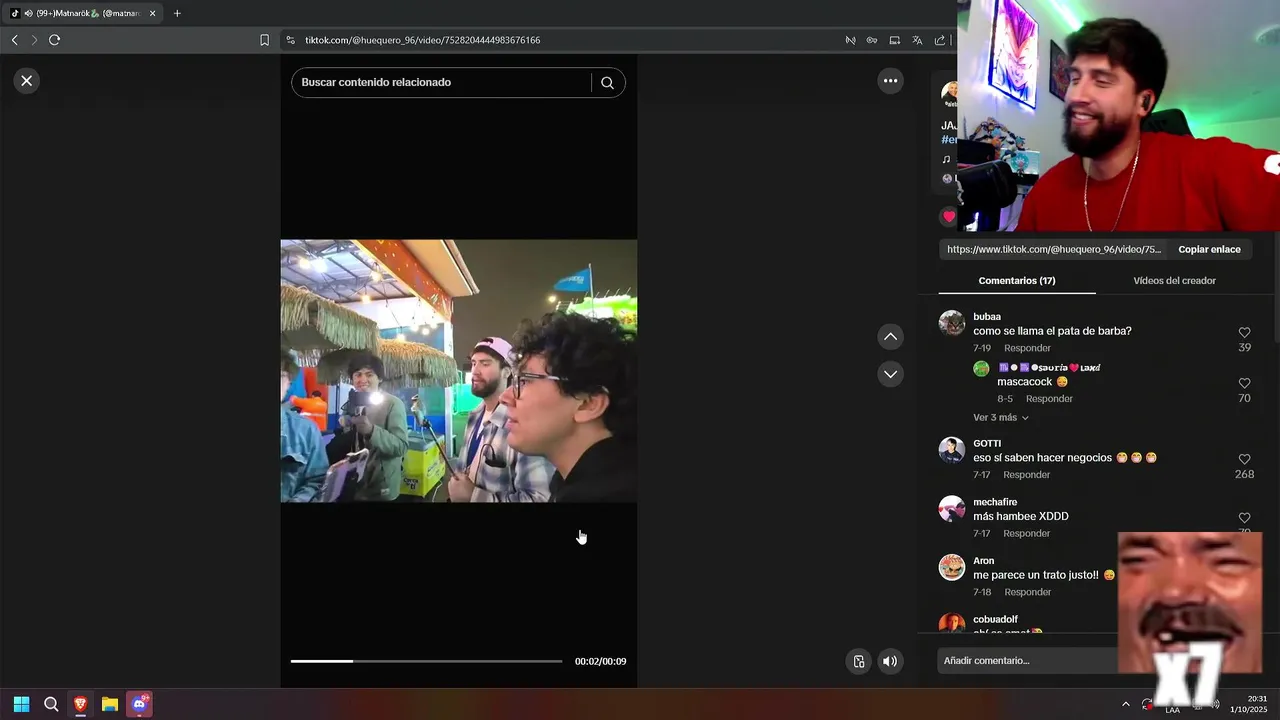The height and width of the screenshot is (720, 1280).
Task: Open File Explorer from taskbar
Action: tap(110, 704)
